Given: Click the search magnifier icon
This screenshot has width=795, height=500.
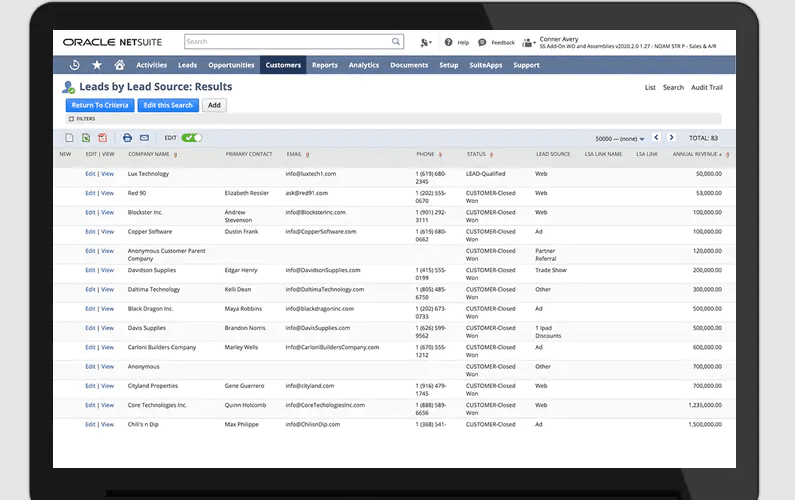Looking at the screenshot, I should click(x=395, y=42).
